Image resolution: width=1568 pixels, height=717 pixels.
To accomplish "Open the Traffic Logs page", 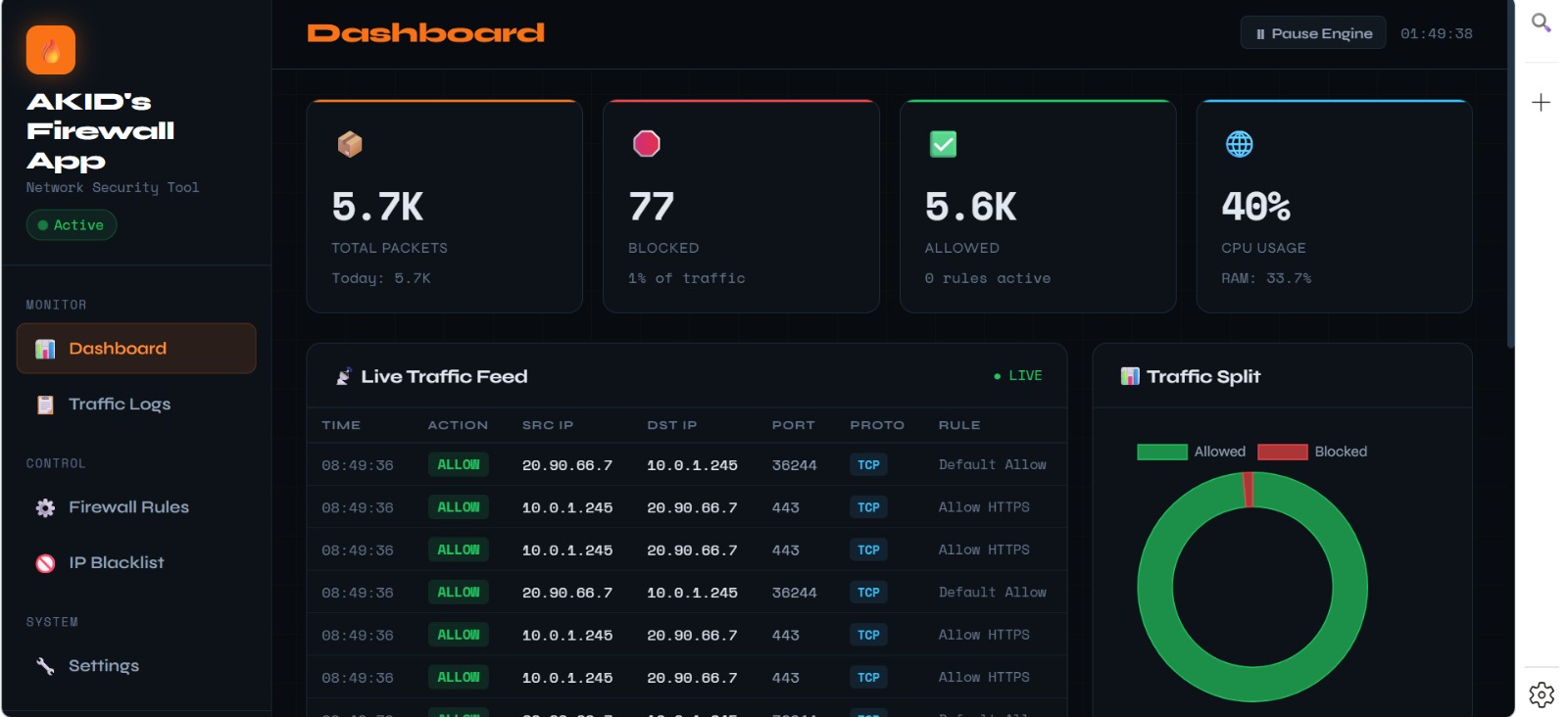I will click(x=119, y=405).
